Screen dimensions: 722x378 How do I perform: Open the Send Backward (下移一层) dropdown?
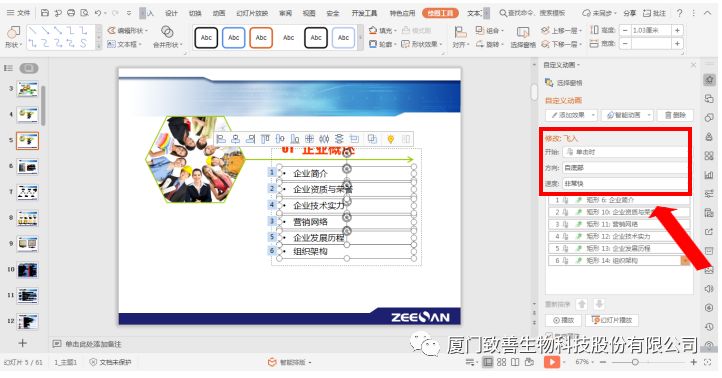[x=561, y=44]
